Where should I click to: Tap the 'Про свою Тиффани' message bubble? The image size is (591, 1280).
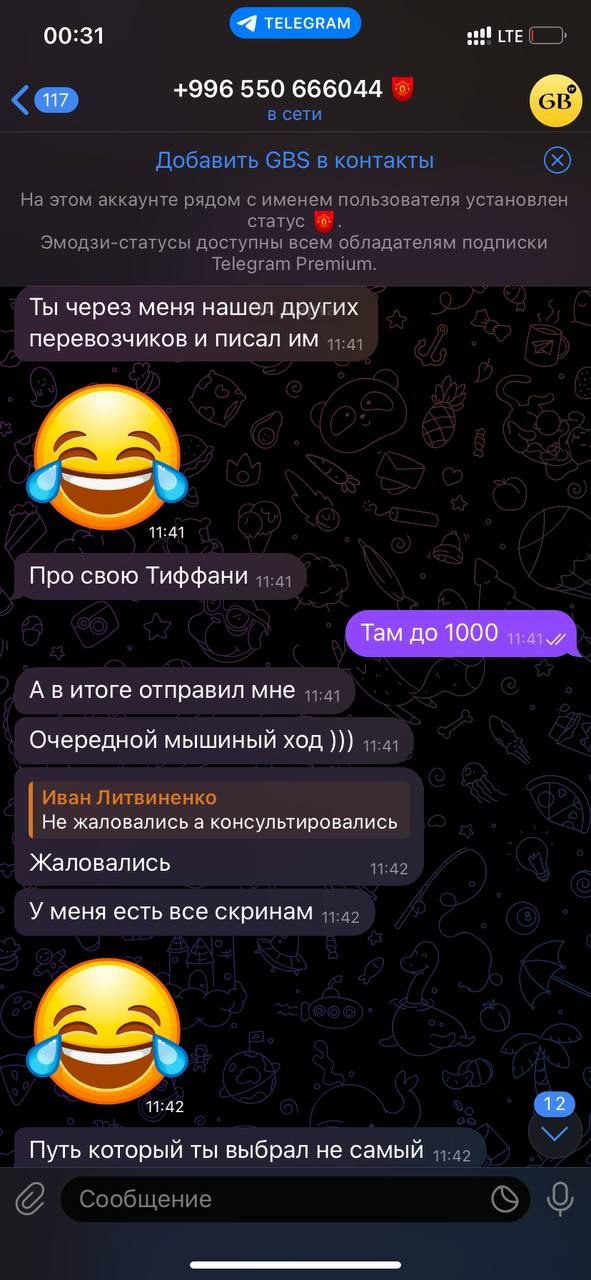[x=160, y=576]
